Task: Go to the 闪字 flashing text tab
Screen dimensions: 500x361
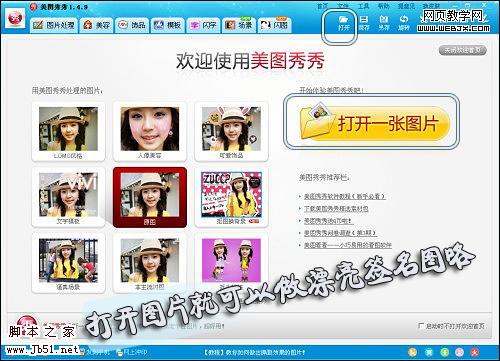Action: pyautogui.click(x=203, y=25)
